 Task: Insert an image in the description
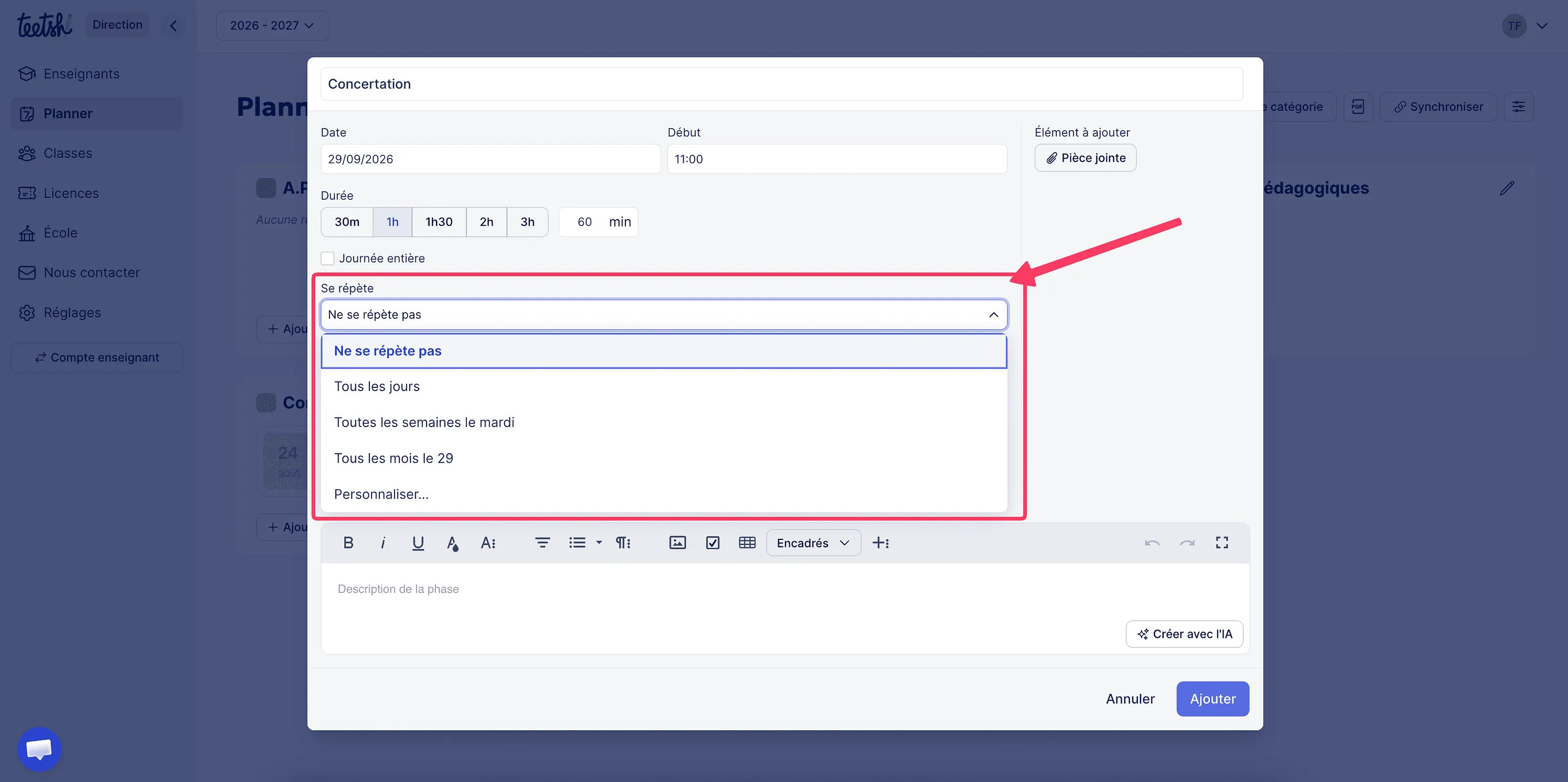(677, 543)
